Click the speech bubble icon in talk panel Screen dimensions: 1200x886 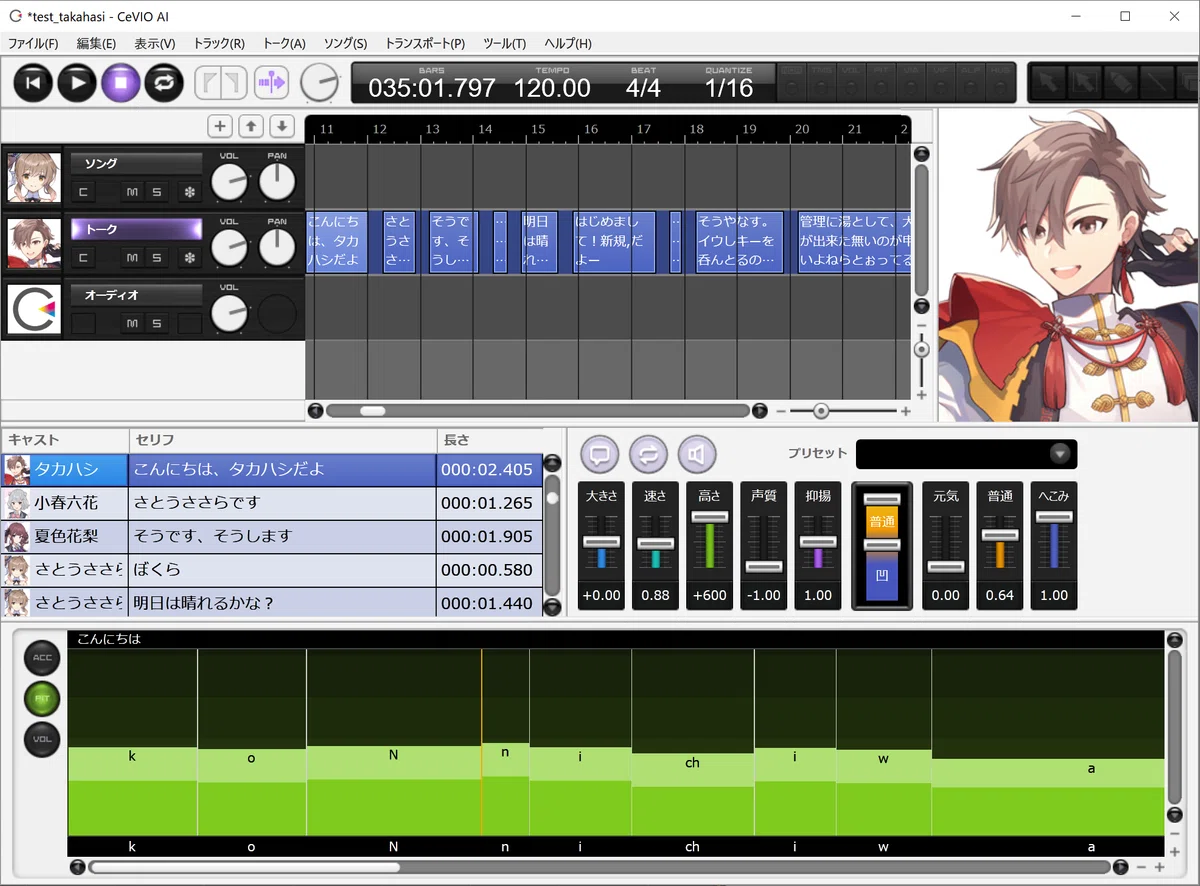[x=599, y=455]
